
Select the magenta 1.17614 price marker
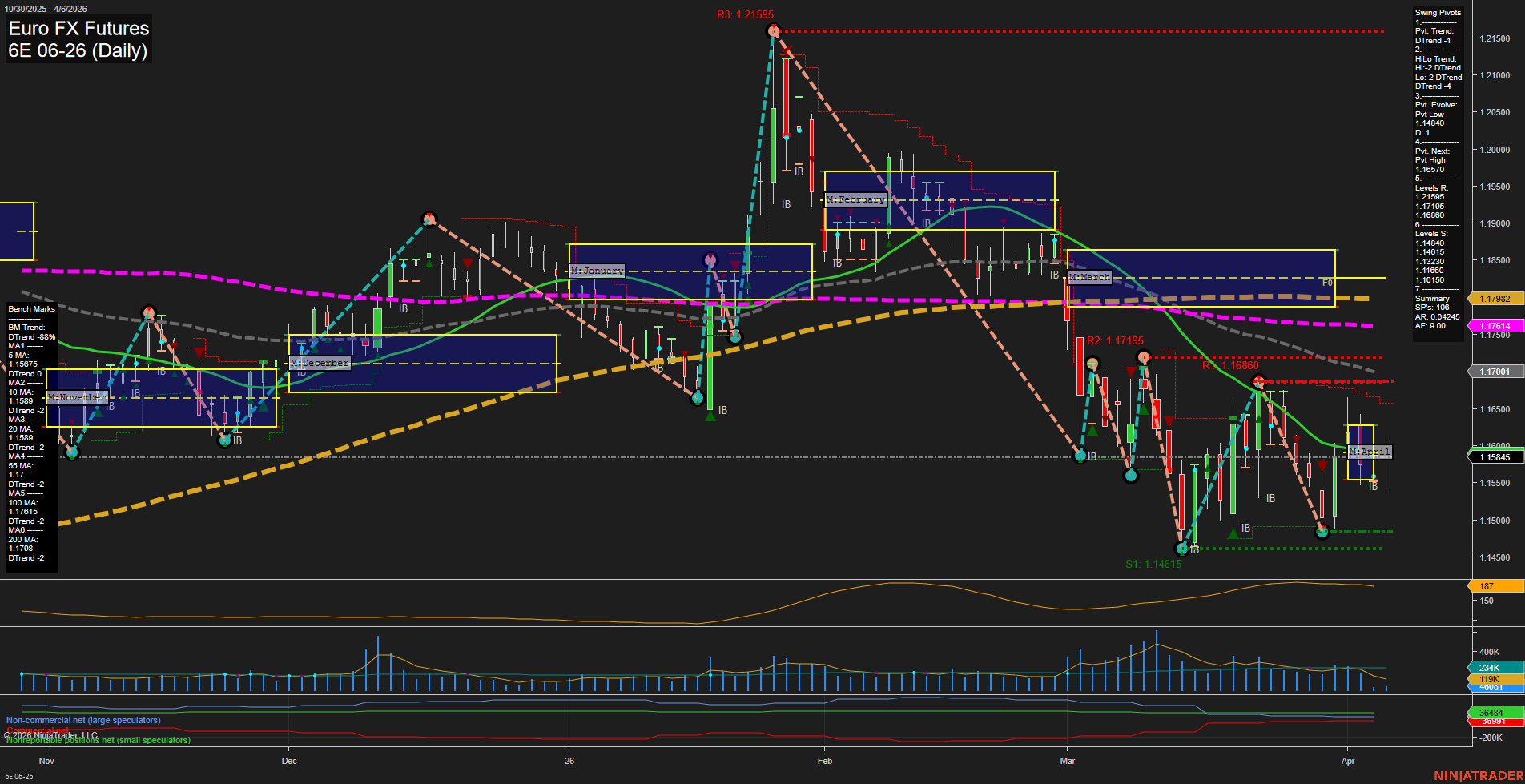(x=1495, y=326)
